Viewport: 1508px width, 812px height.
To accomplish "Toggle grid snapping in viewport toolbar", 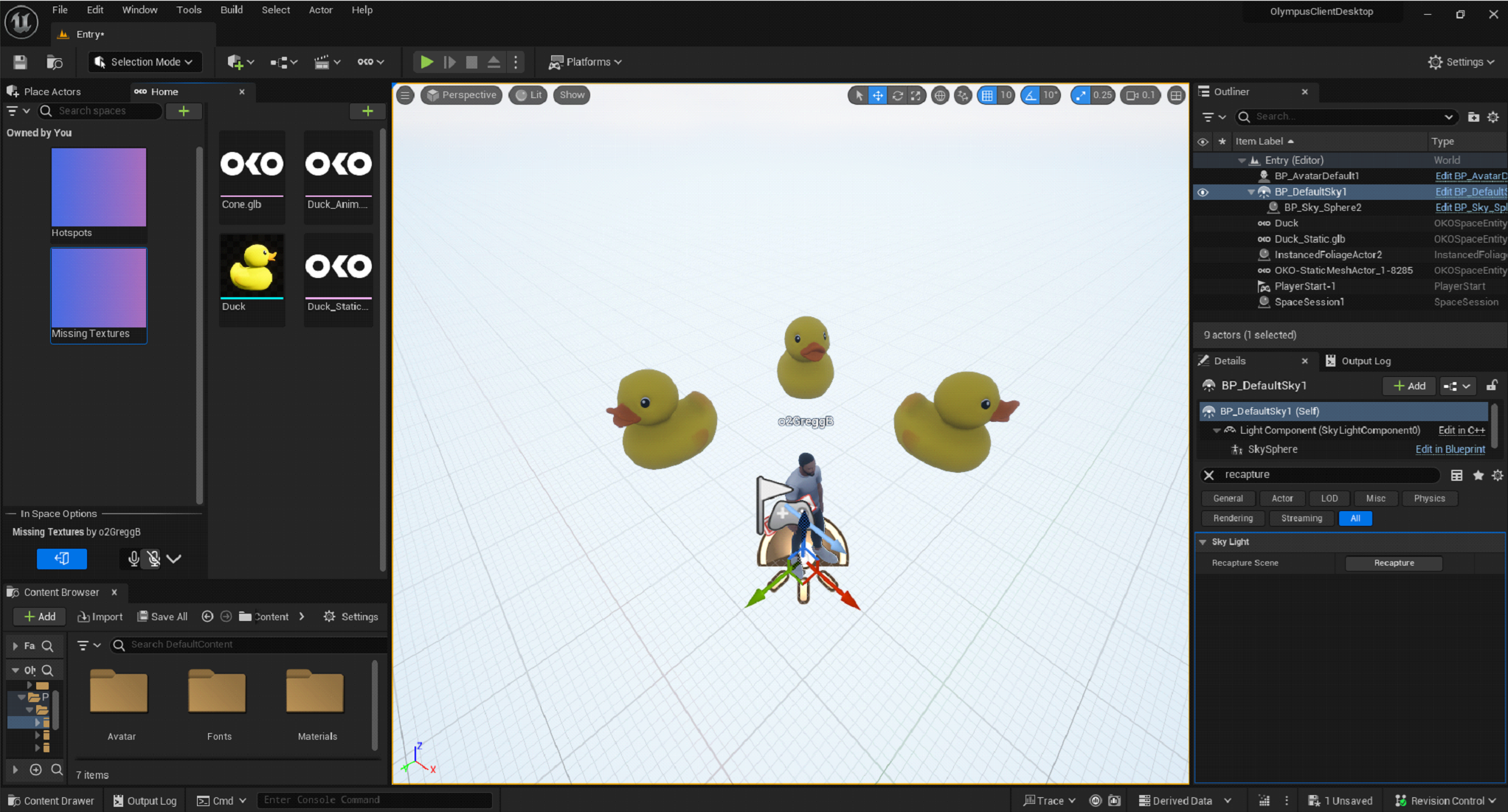I will click(987, 95).
